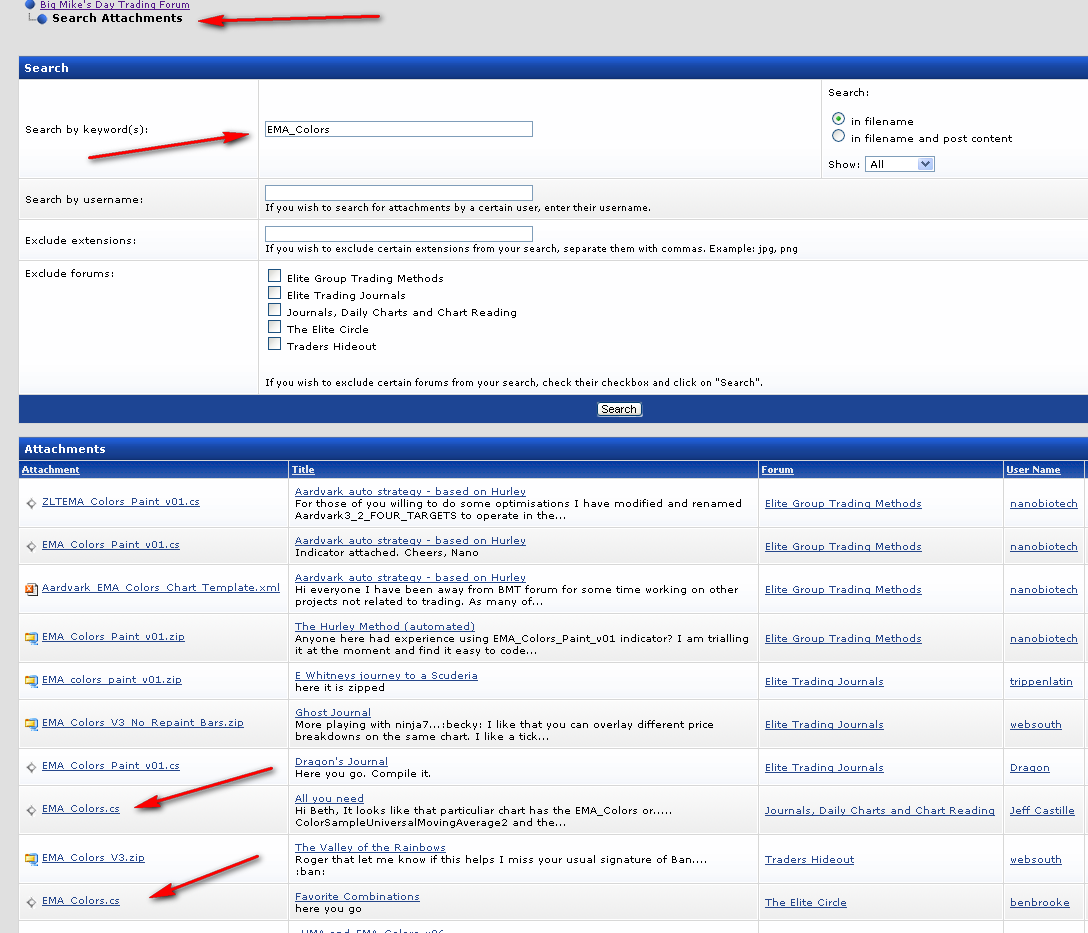This screenshot has width=1088, height=933.
Task: Click zip icon beside EMA_Colors_V3.zip
Action: pyautogui.click(x=31, y=859)
